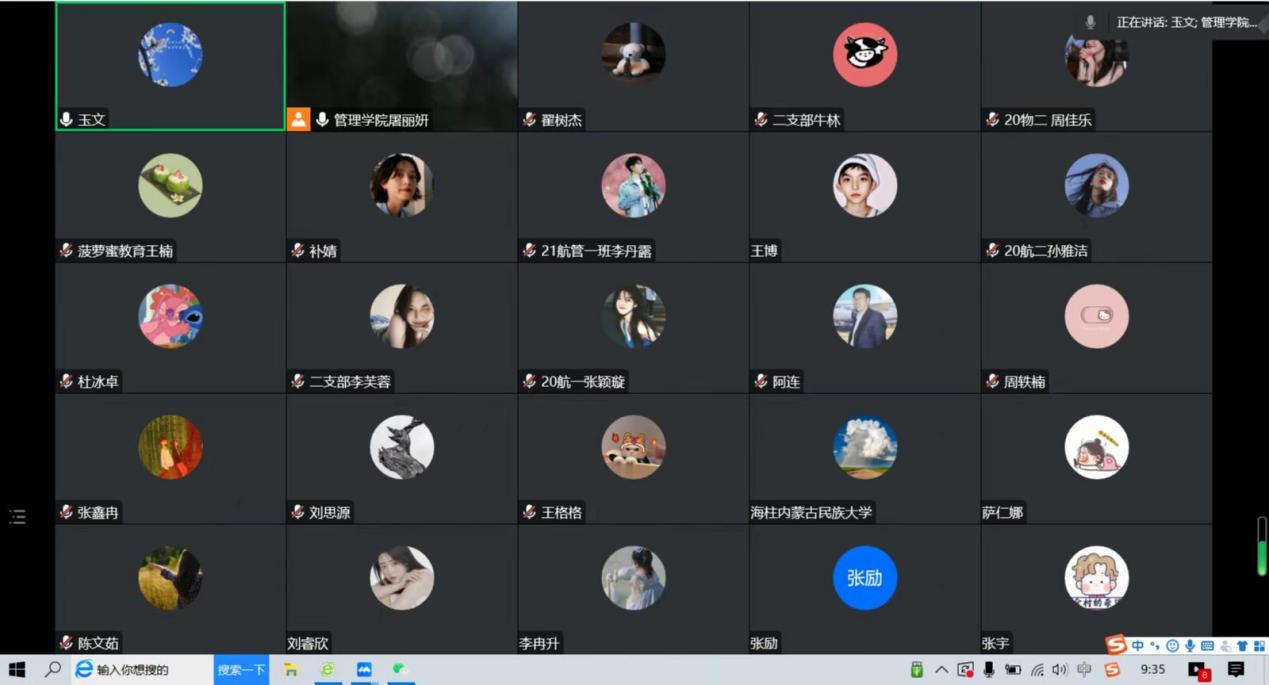Open File Explorer from the taskbar

point(290,670)
